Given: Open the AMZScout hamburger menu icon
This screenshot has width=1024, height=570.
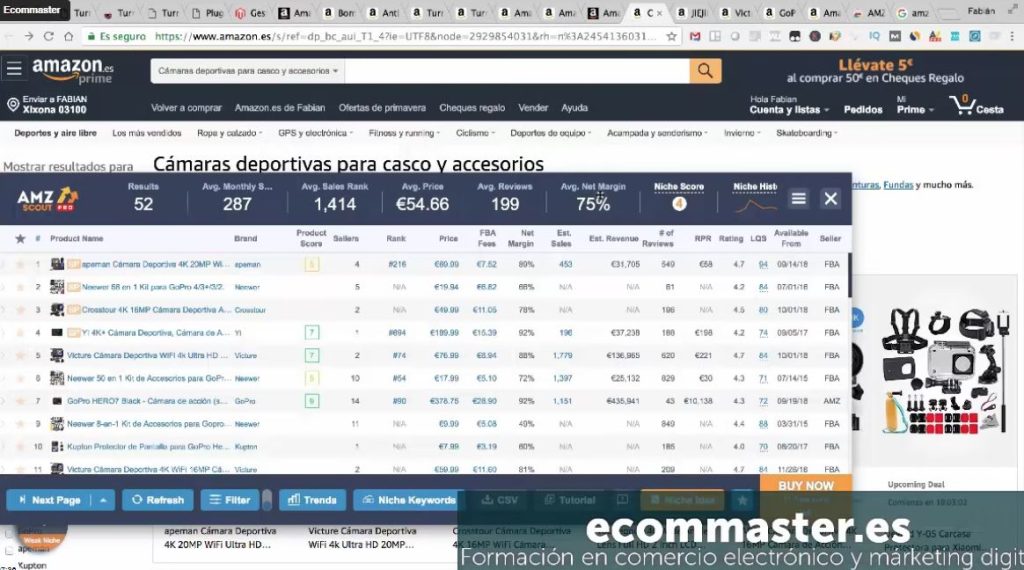Looking at the screenshot, I should point(798,199).
